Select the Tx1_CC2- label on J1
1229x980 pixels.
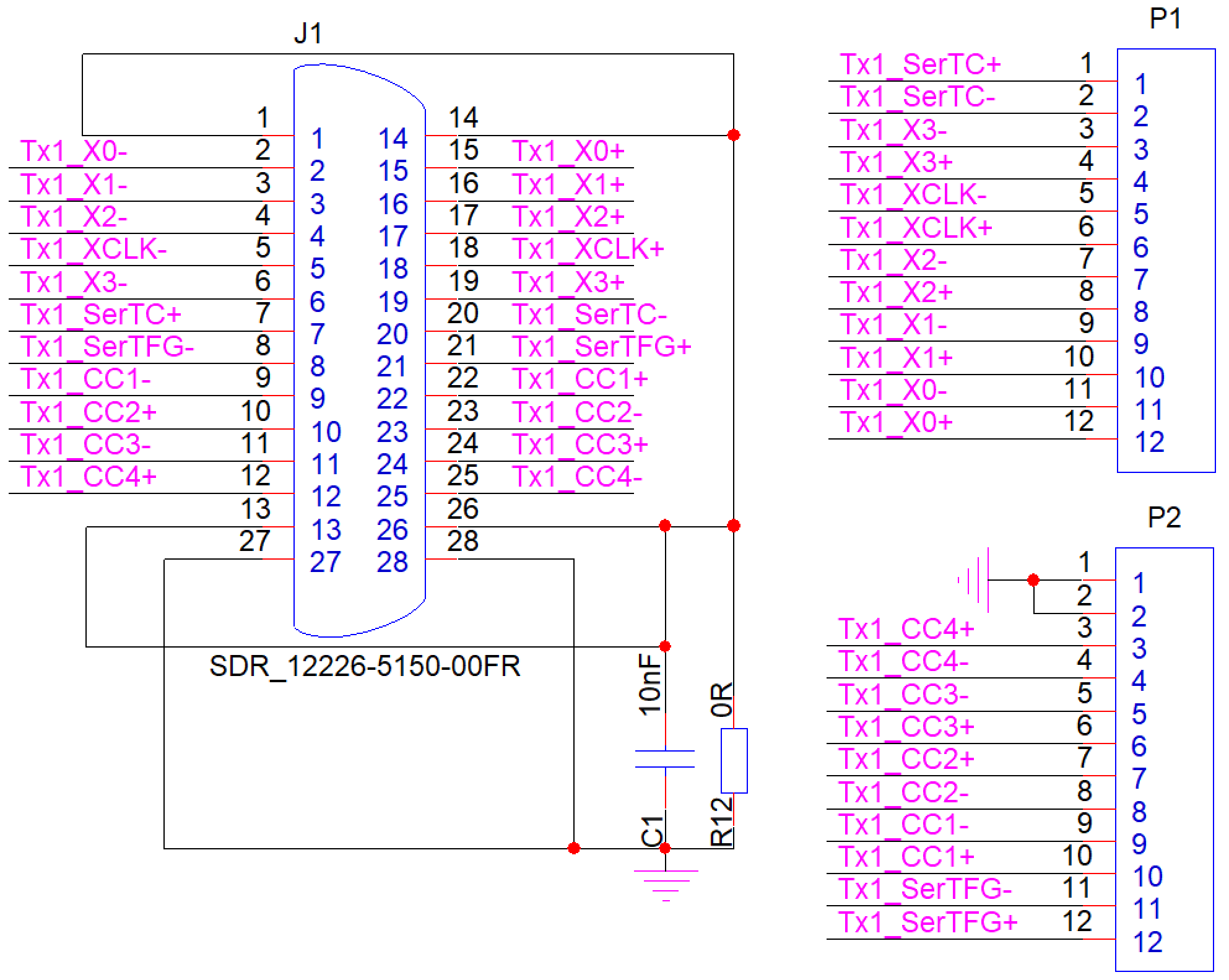click(x=577, y=412)
